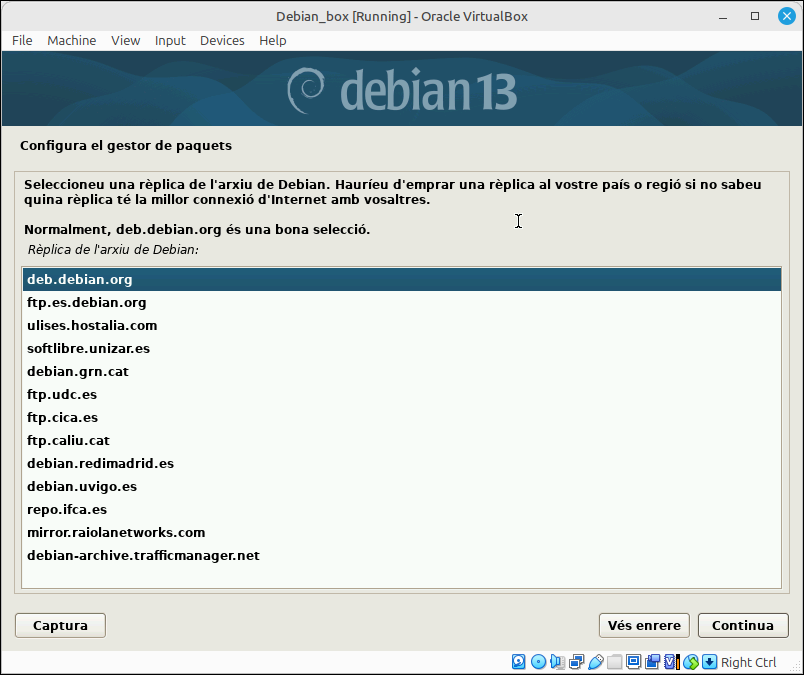804x675 pixels.
Task: Click the optical disc drive indicator
Action: tap(538, 662)
